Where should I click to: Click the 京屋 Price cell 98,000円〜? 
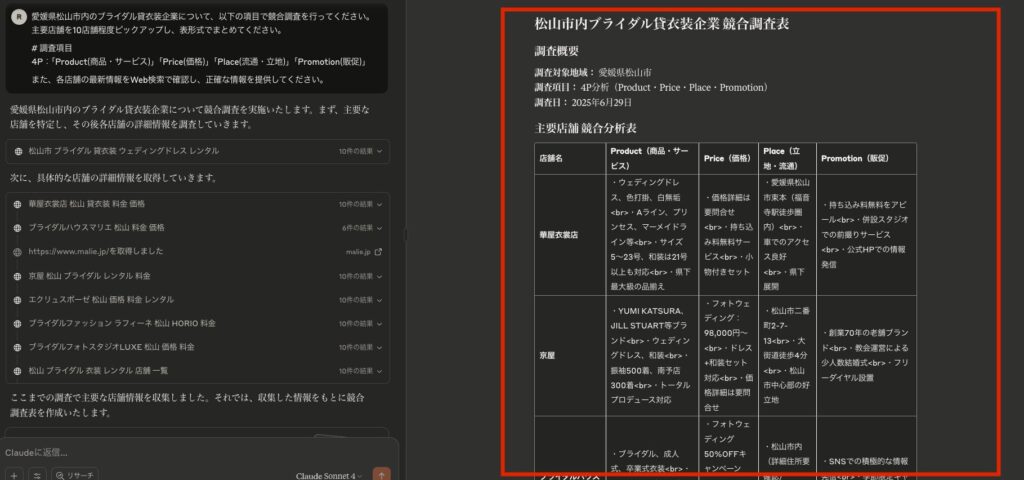click(728, 356)
